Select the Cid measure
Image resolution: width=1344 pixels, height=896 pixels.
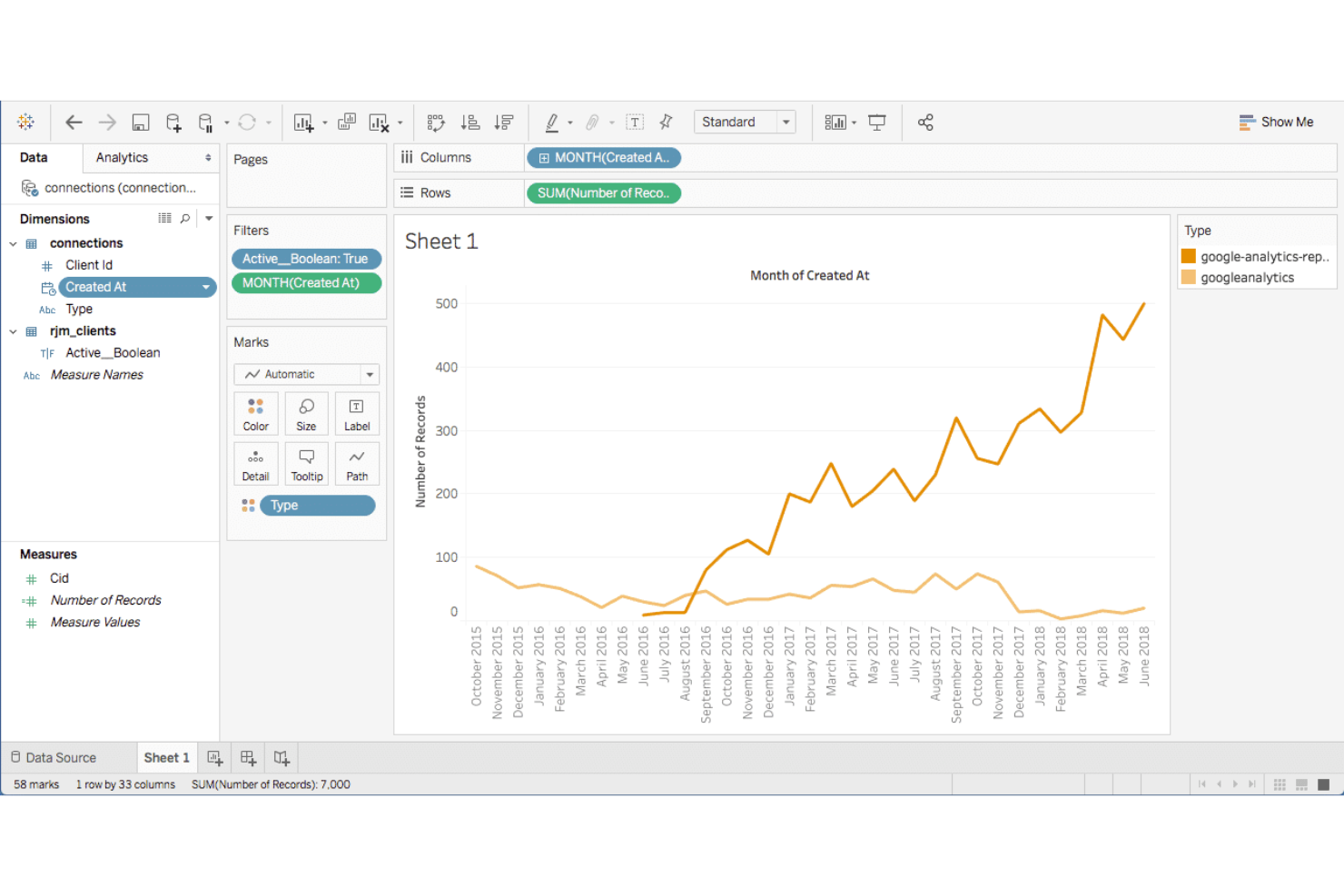[x=59, y=578]
